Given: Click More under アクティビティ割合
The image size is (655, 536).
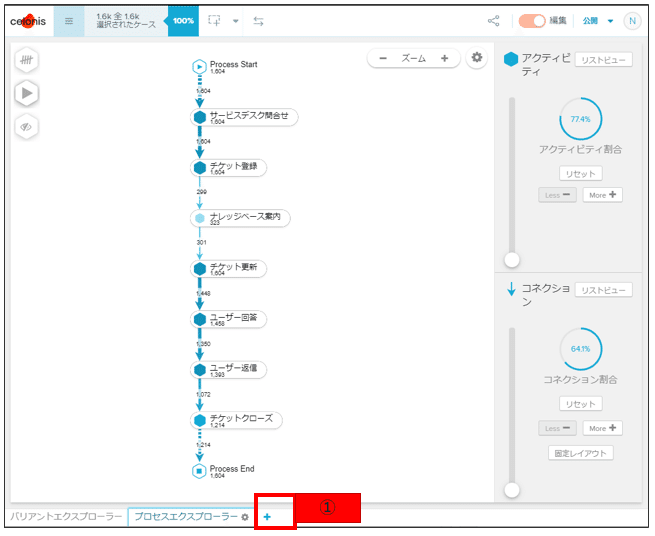Looking at the screenshot, I should click(602, 195).
